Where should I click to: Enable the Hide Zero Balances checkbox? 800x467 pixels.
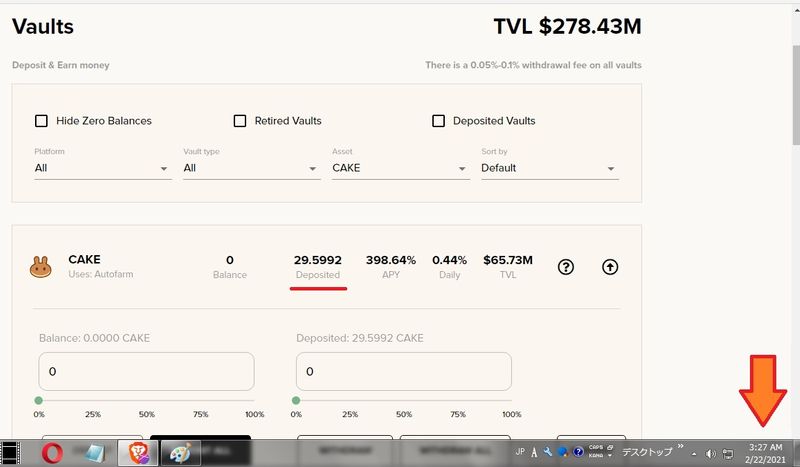coord(41,121)
